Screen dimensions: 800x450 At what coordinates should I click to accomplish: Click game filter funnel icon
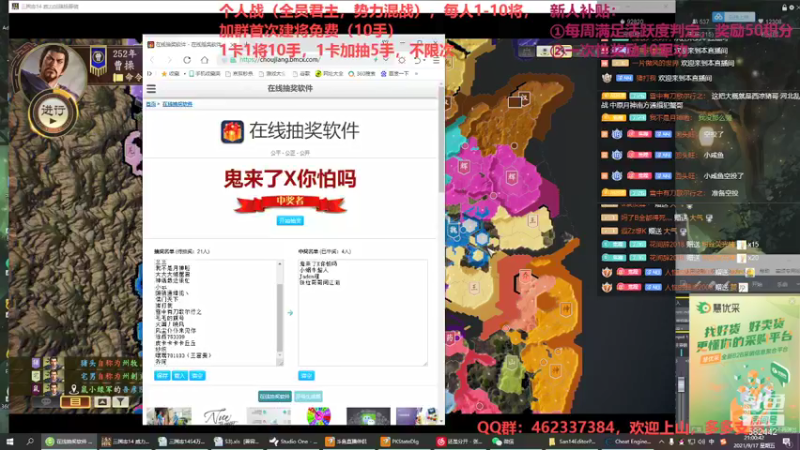(120, 402)
